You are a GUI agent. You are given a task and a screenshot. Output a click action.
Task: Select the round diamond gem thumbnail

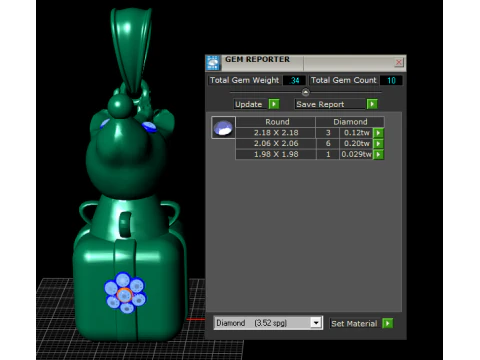[x=223, y=128]
